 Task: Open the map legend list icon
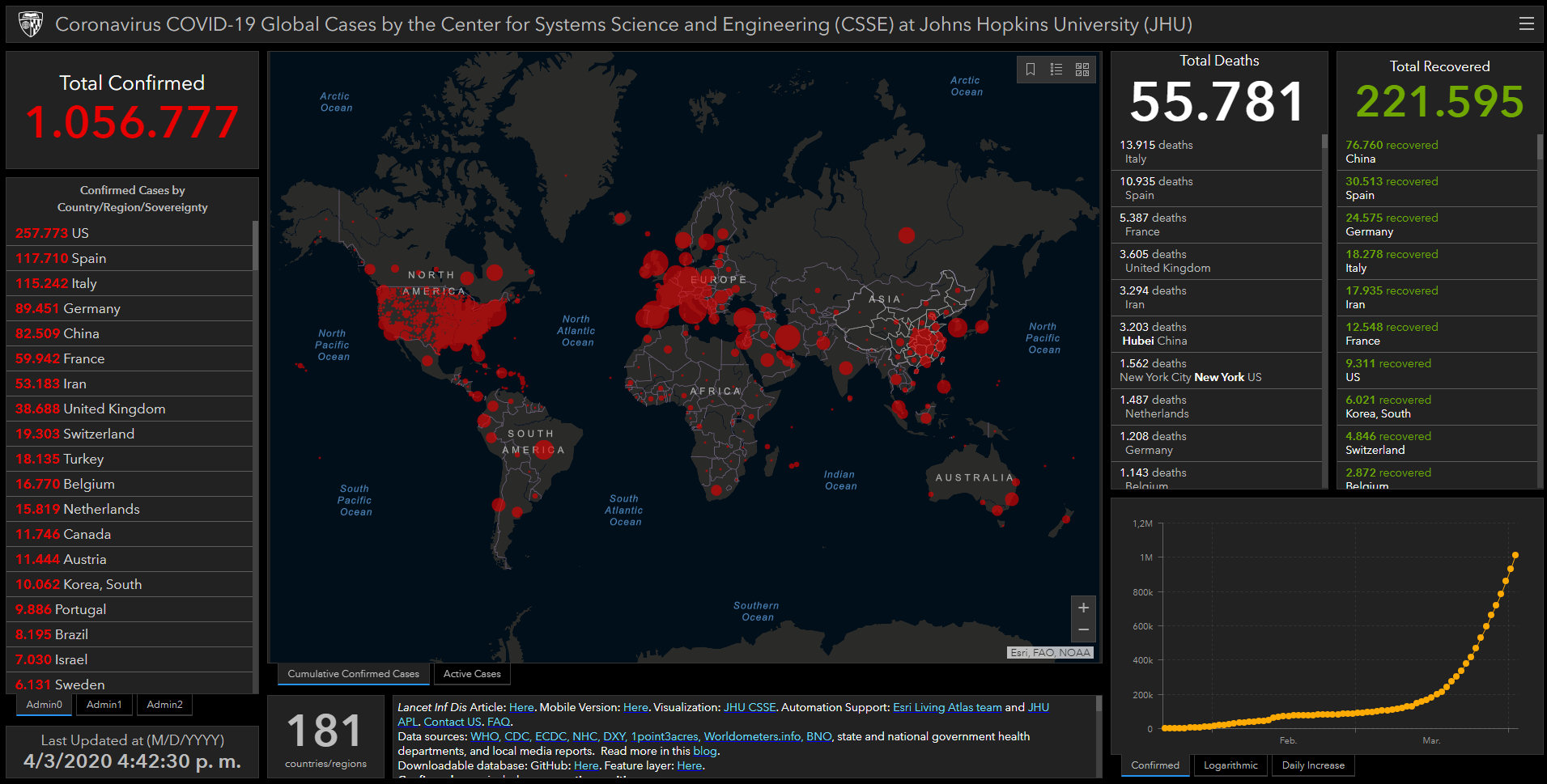click(1056, 70)
